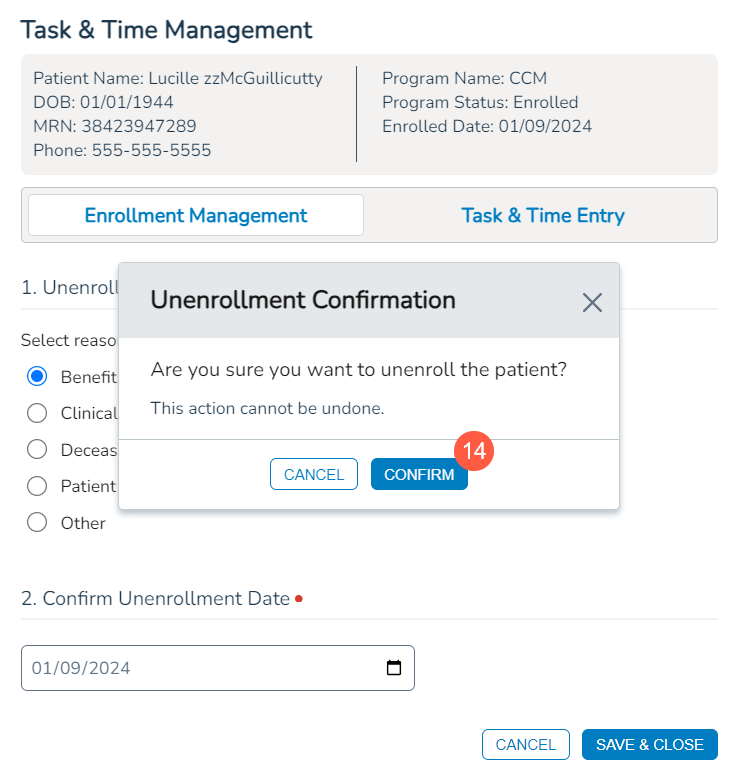The width and height of the screenshot is (738, 772).
Task: Close the Unenrollment Confirmation dialog with X
Action: click(x=592, y=302)
